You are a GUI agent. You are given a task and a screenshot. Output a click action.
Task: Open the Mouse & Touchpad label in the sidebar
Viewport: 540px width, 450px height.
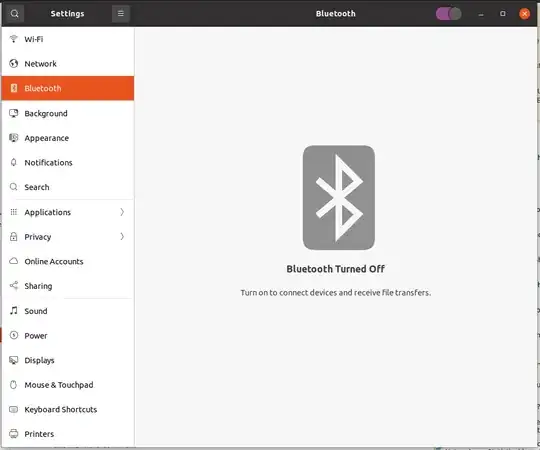(x=59, y=385)
